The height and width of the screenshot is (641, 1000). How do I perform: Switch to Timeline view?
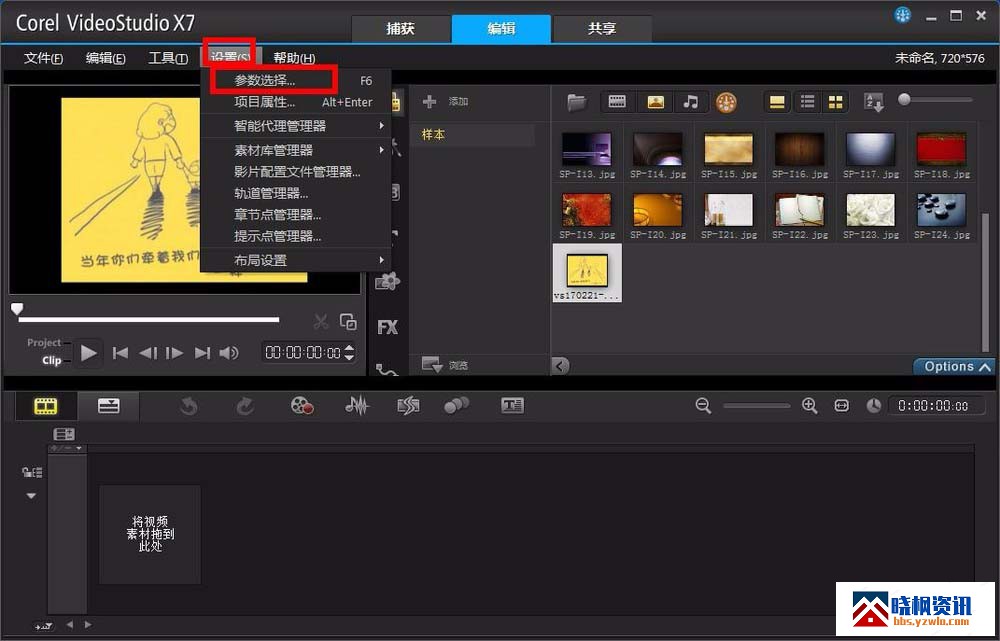[108, 406]
